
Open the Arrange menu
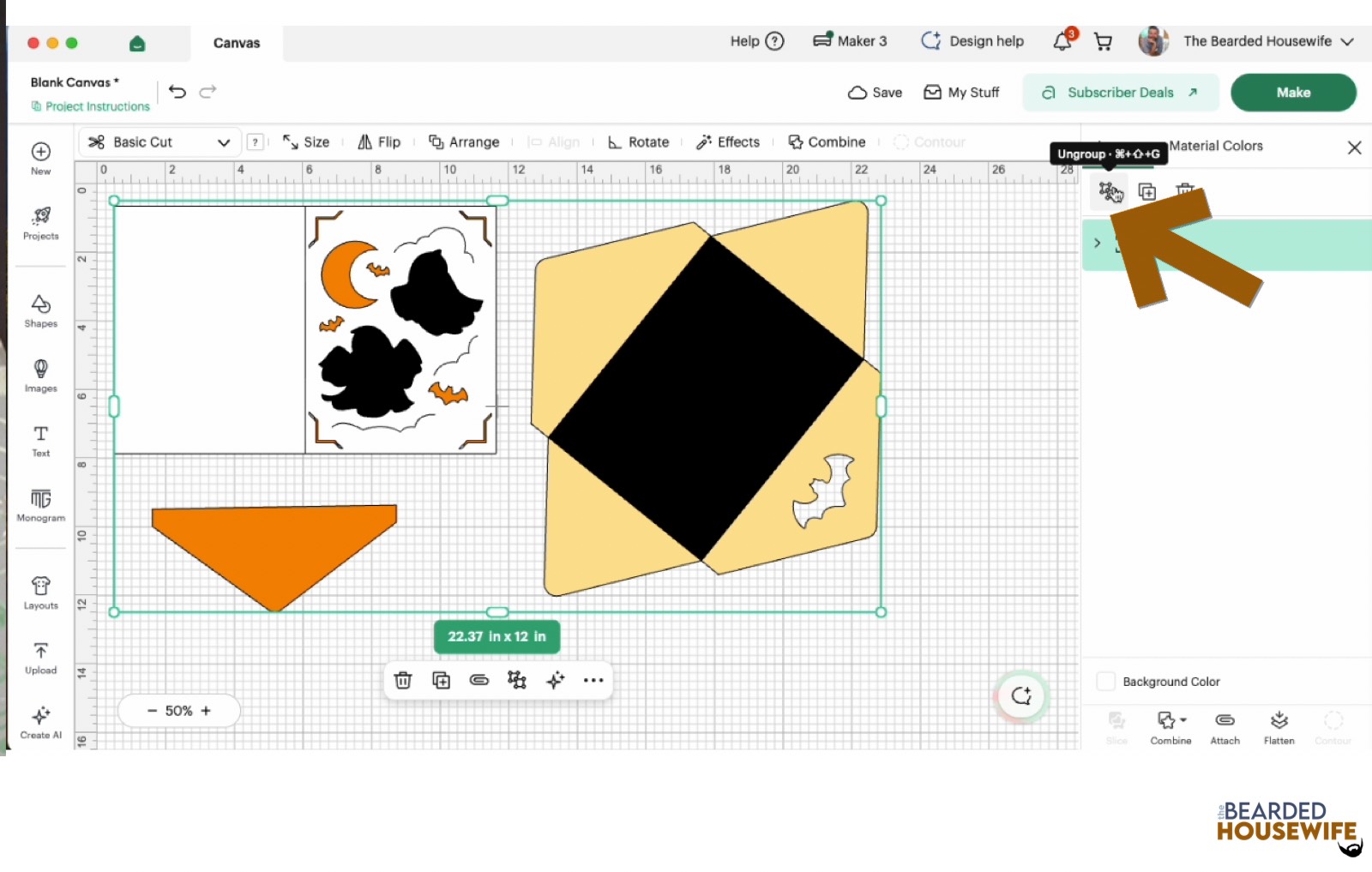[x=464, y=142]
